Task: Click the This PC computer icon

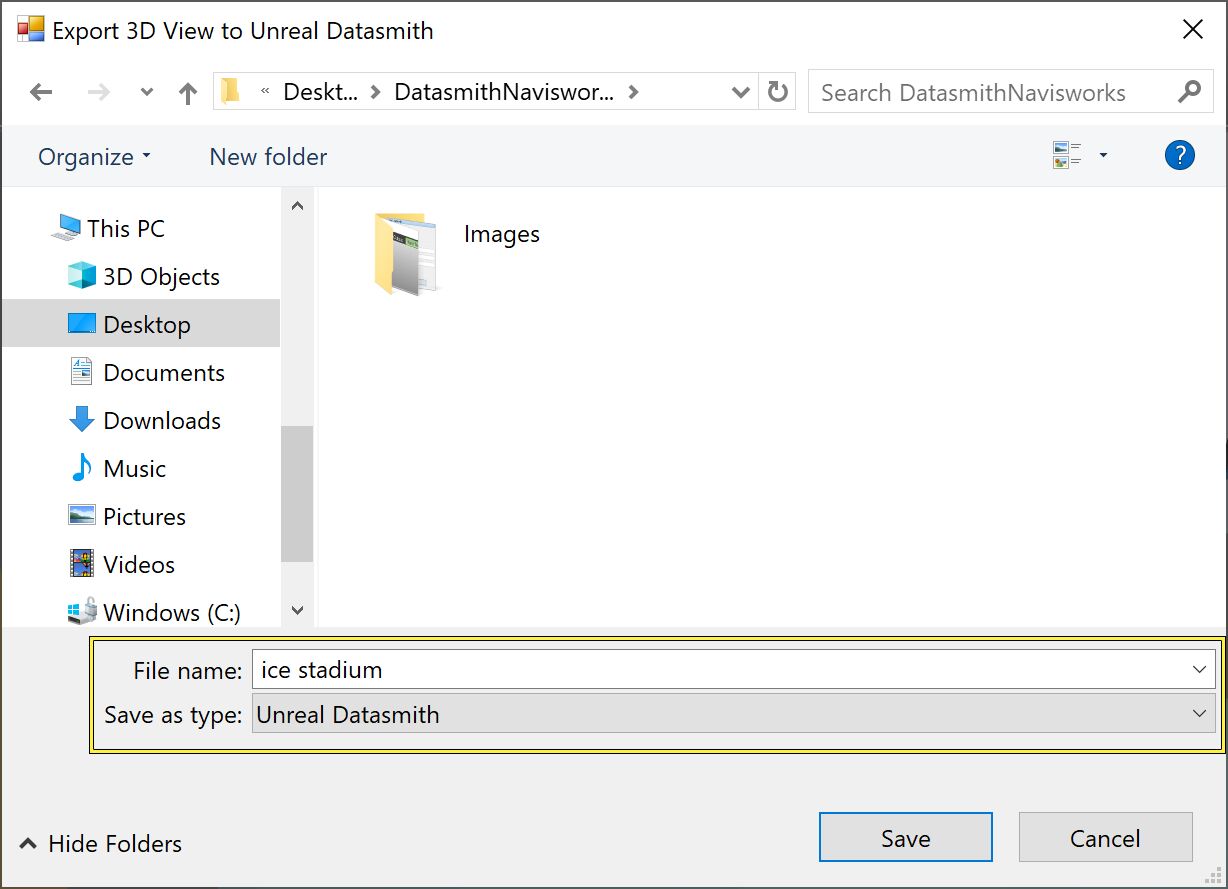Action: pyautogui.click(x=66, y=228)
